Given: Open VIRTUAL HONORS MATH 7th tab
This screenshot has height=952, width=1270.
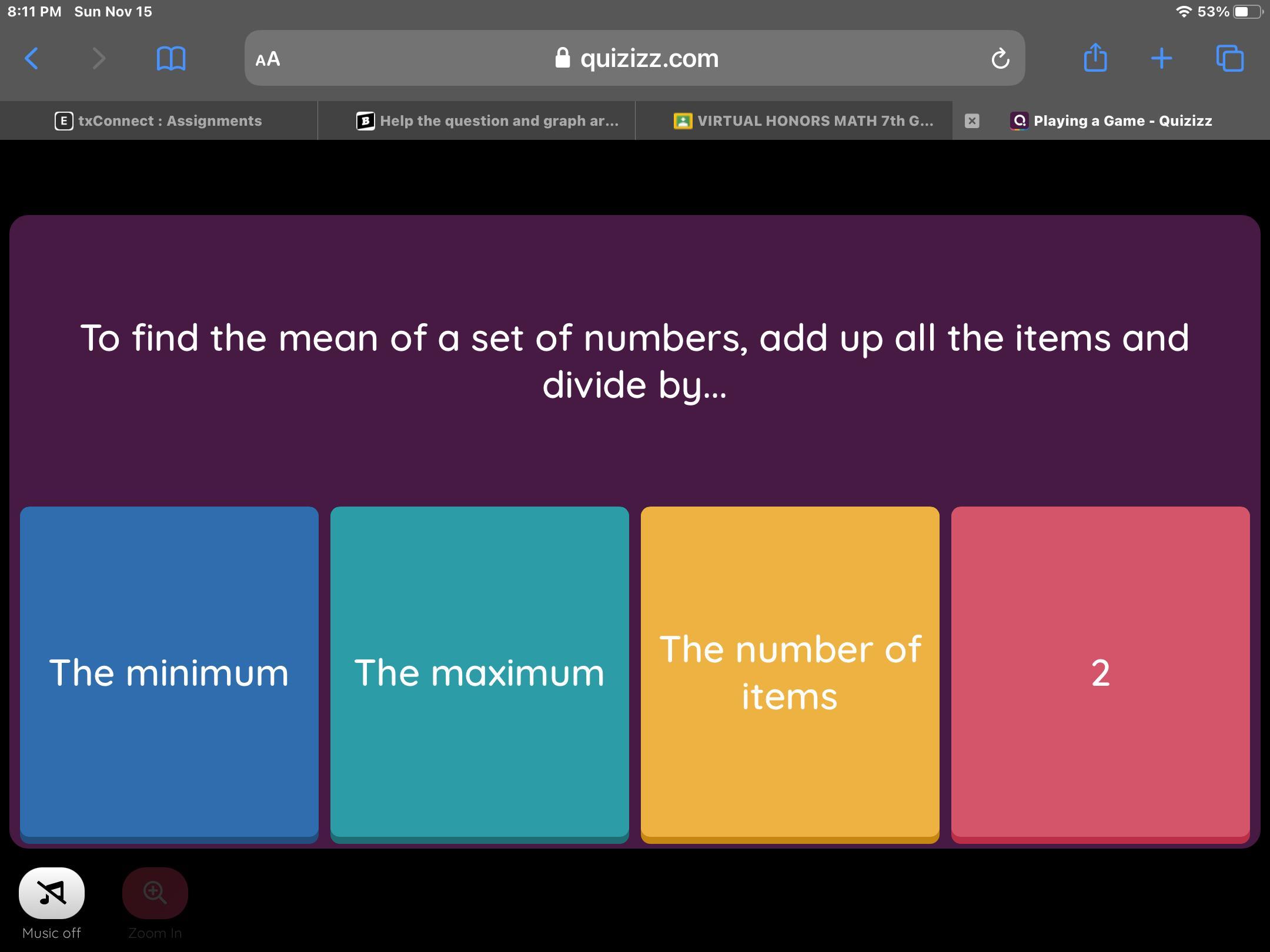Looking at the screenshot, I should click(804, 120).
